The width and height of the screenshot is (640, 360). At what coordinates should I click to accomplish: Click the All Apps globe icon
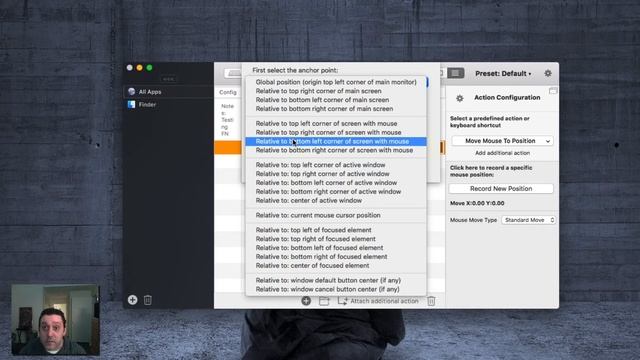point(131,92)
